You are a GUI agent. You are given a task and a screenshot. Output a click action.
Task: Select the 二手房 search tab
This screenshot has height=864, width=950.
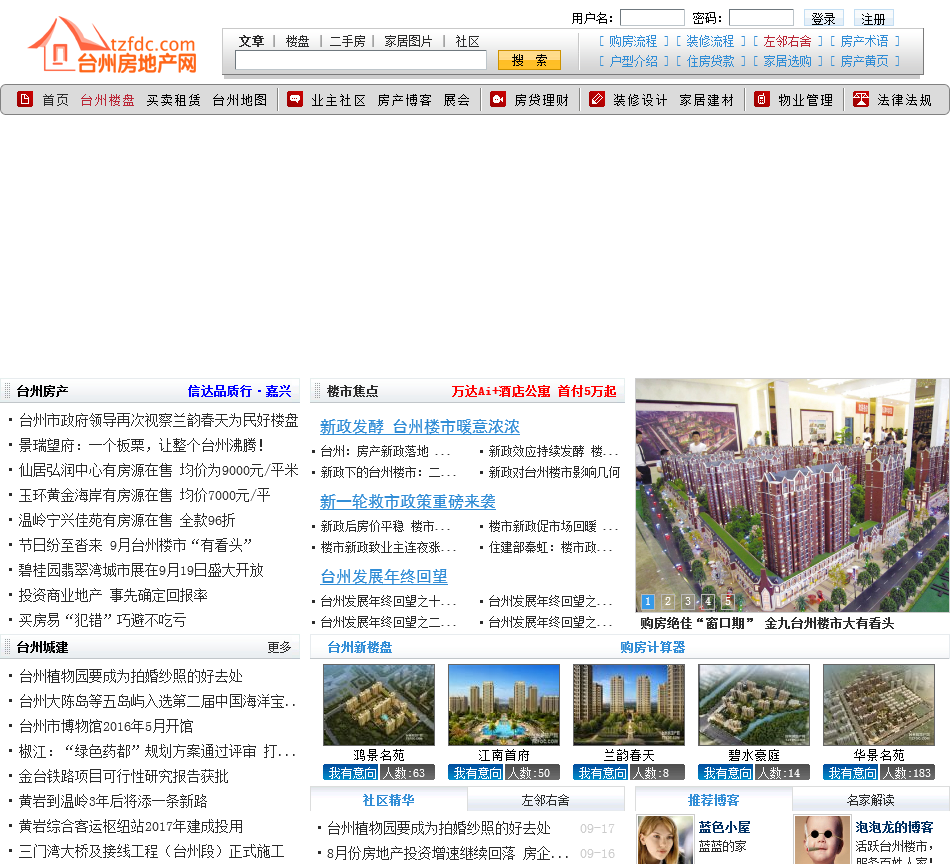[347, 41]
